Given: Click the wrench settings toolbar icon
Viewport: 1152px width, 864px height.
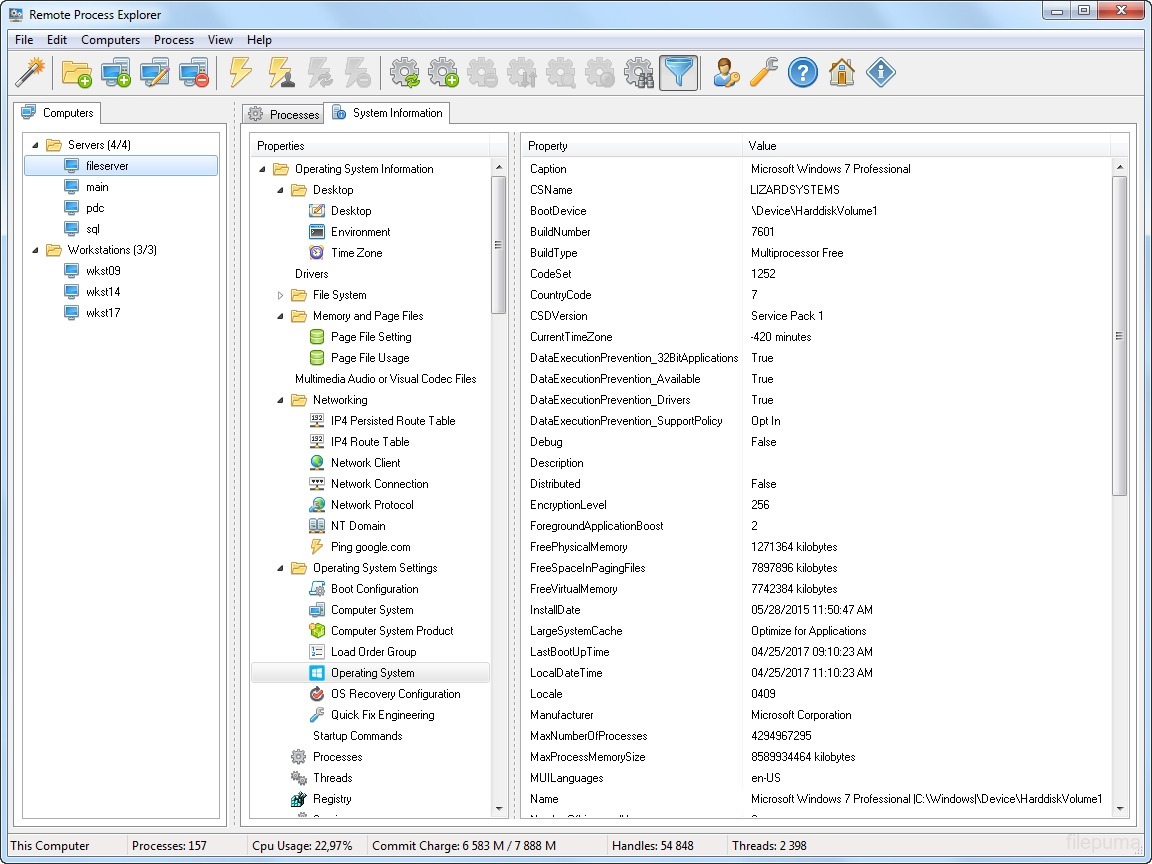Looking at the screenshot, I should click(763, 72).
